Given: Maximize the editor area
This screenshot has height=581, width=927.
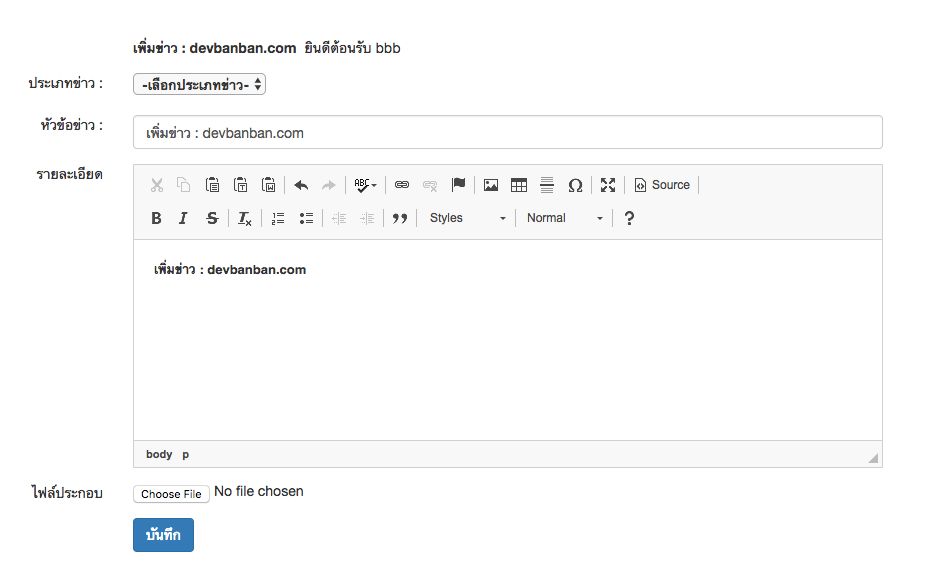Looking at the screenshot, I should coord(608,185).
